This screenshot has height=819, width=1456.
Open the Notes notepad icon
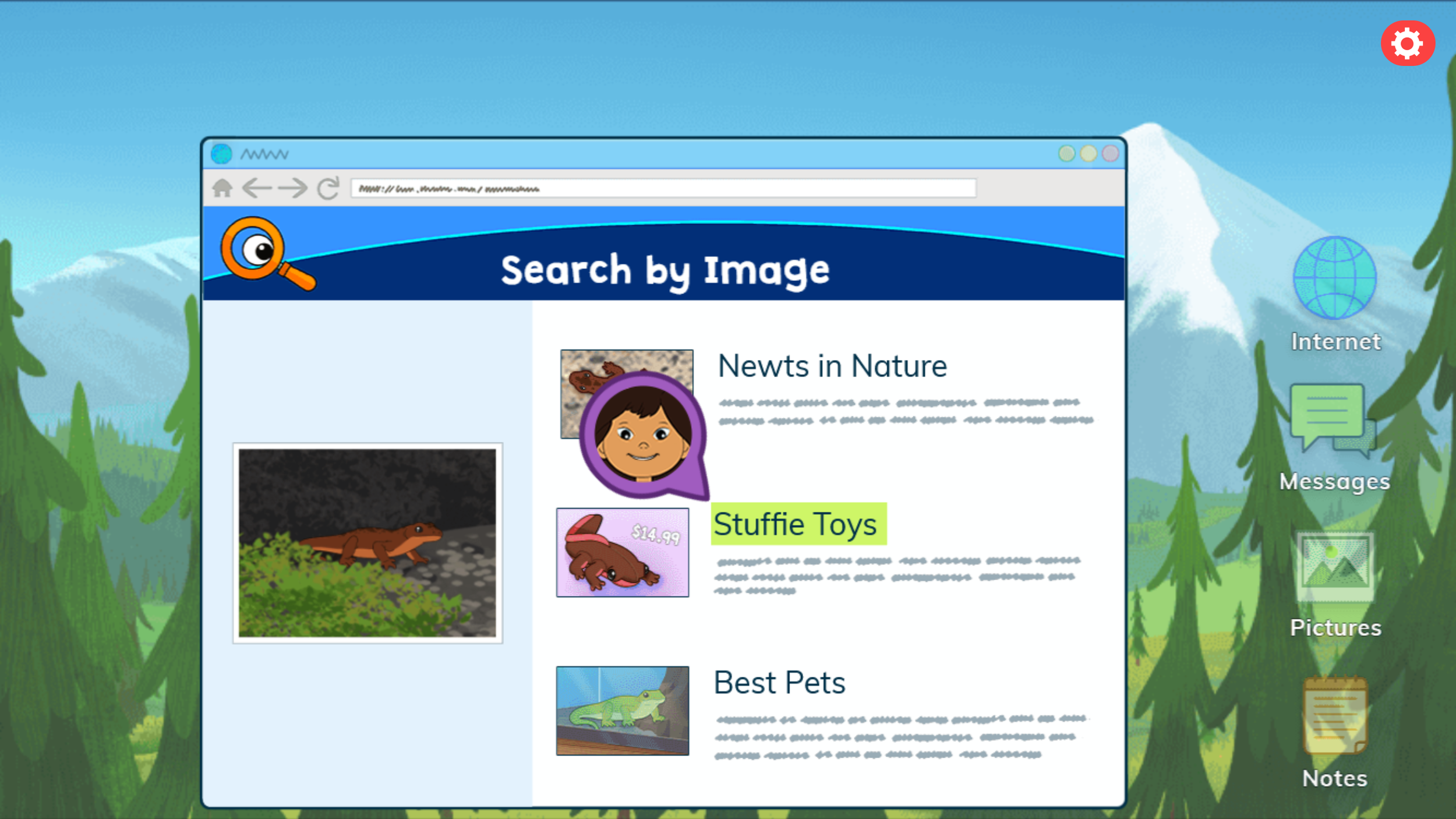[1335, 716]
